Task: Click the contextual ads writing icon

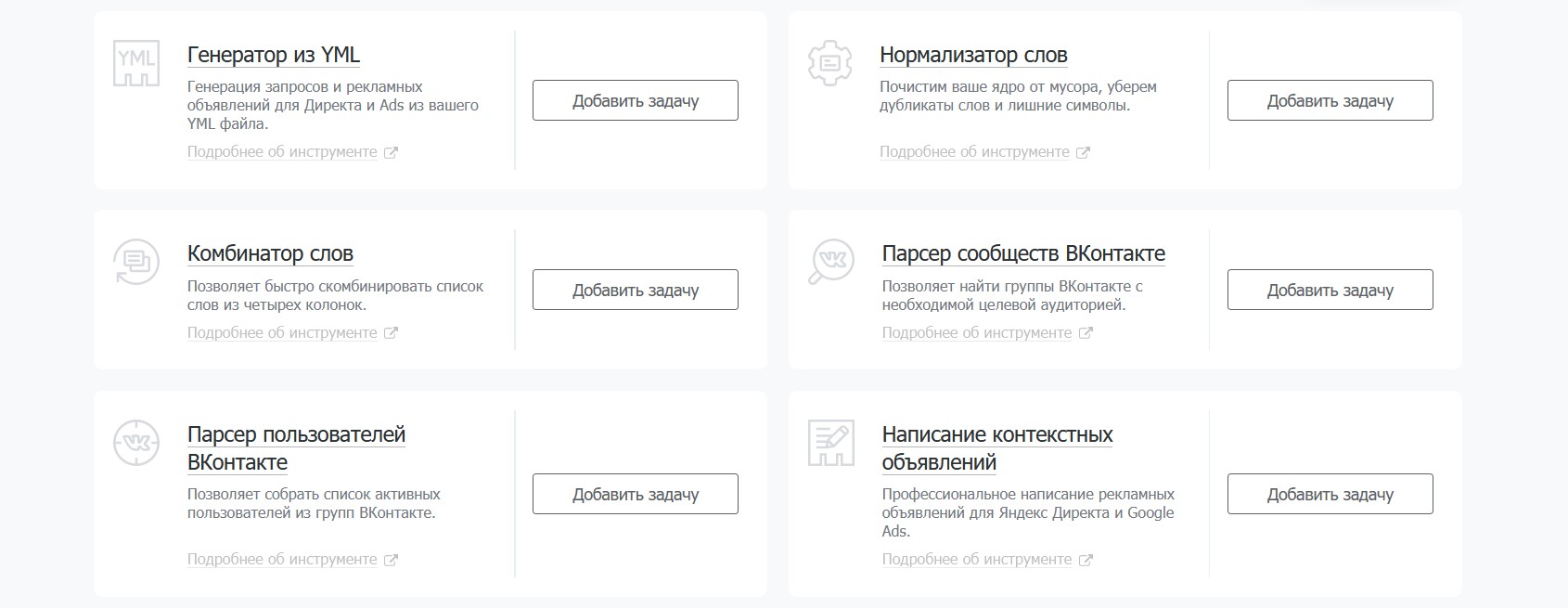Action: pos(830,442)
